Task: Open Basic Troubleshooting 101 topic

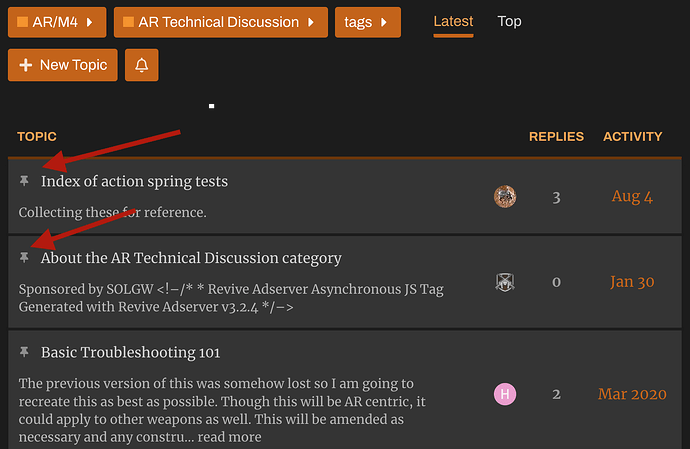Action: pos(130,352)
